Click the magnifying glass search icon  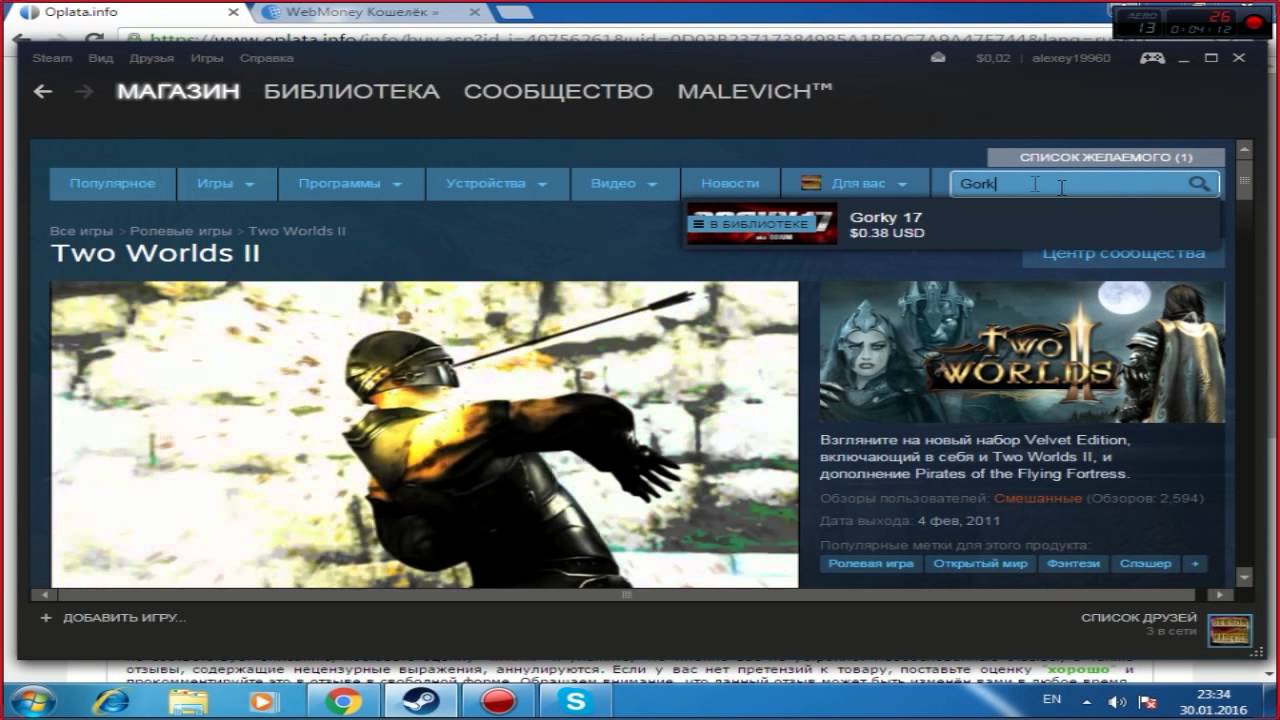tap(1199, 184)
